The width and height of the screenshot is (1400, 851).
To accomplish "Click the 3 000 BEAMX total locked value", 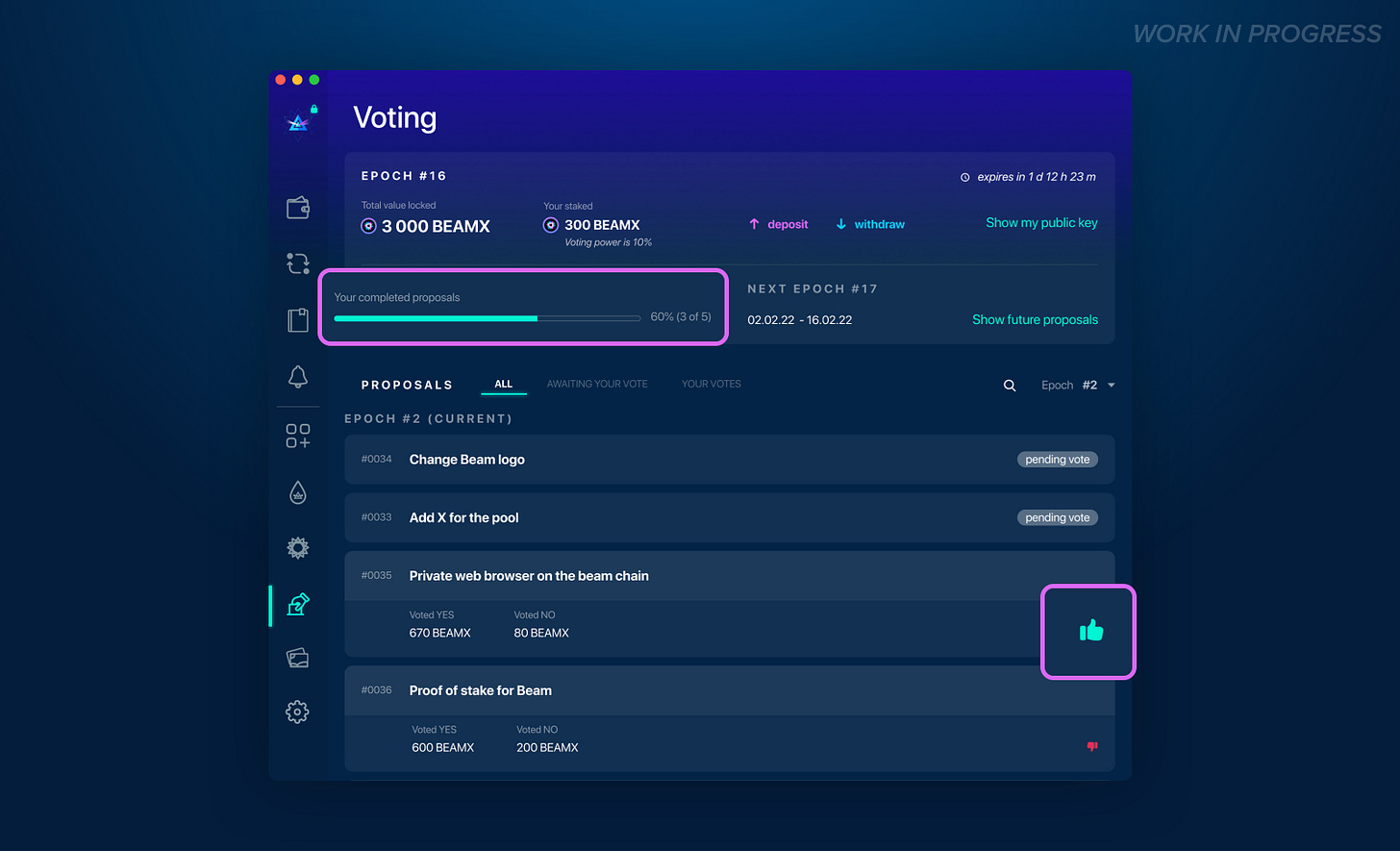I will pyautogui.click(x=436, y=226).
